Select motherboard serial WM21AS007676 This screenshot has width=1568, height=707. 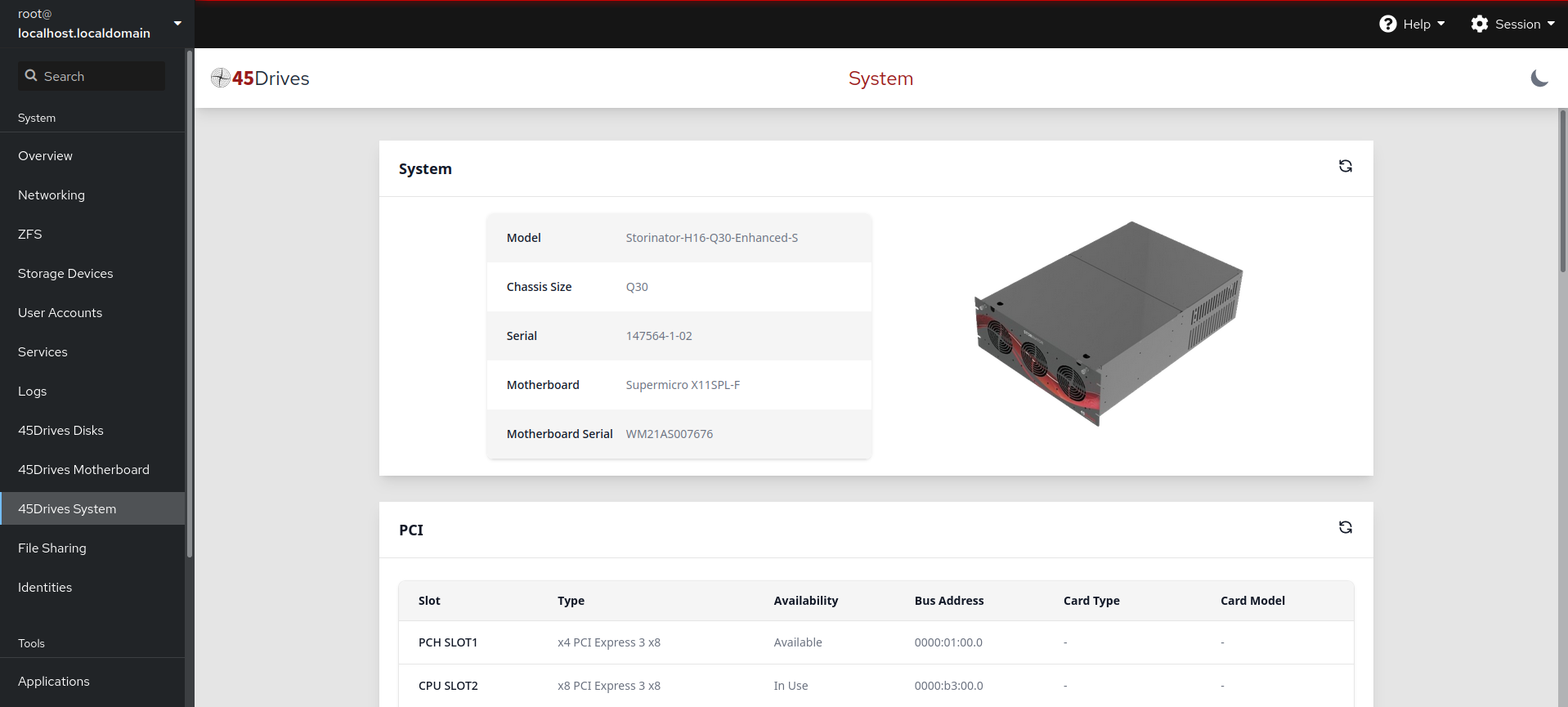click(670, 434)
